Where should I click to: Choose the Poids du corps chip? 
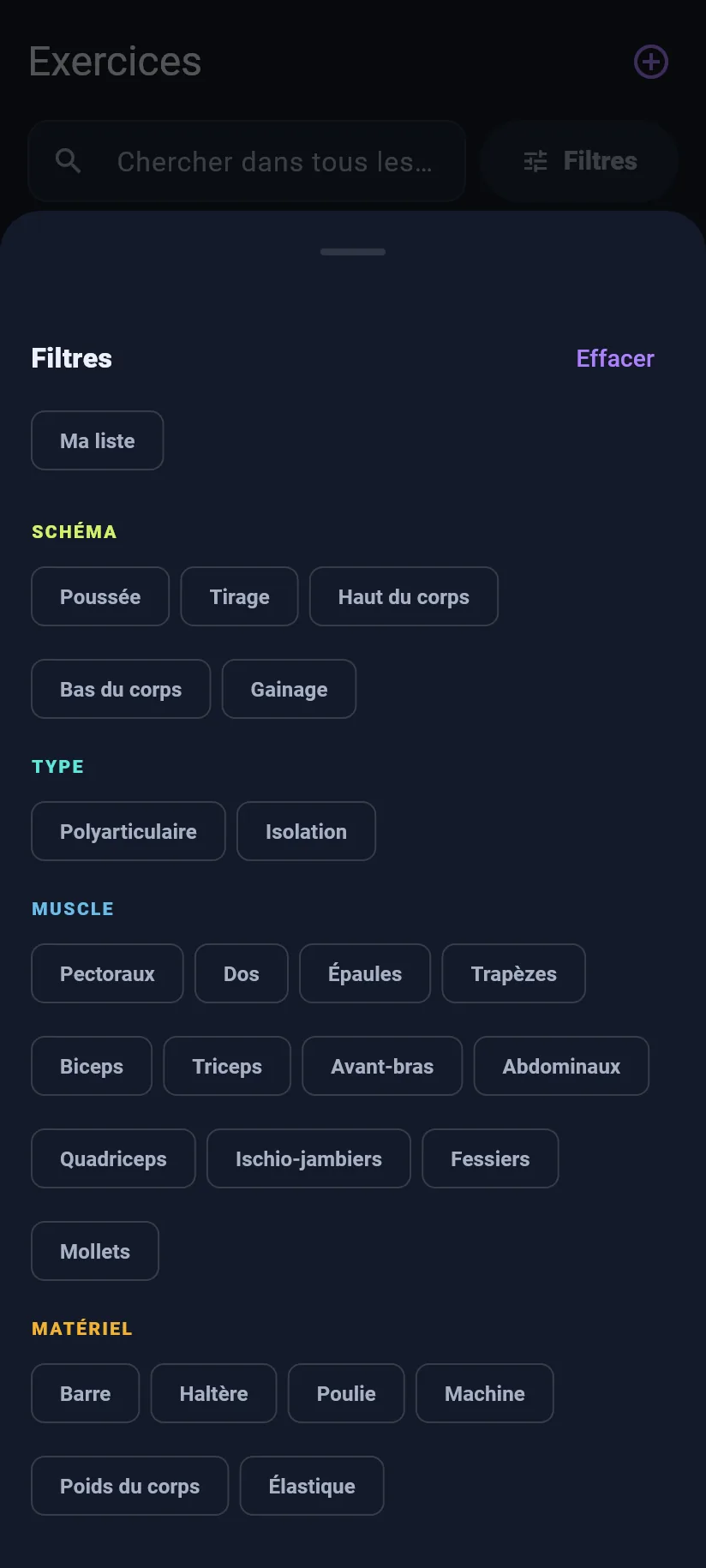point(130,1486)
